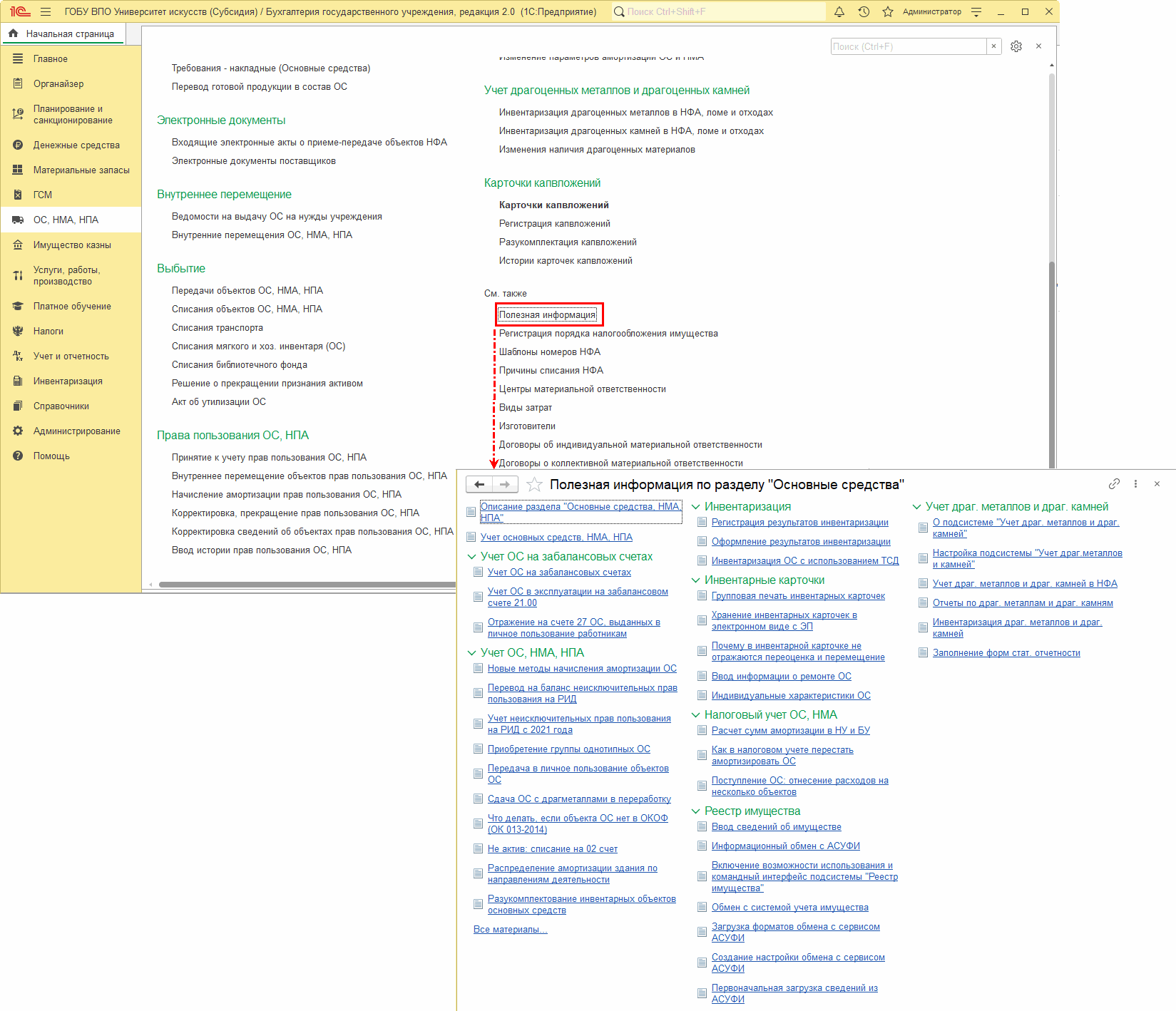Open Все материалы link
This screenshot has height=1011, width=1176.
510,930
